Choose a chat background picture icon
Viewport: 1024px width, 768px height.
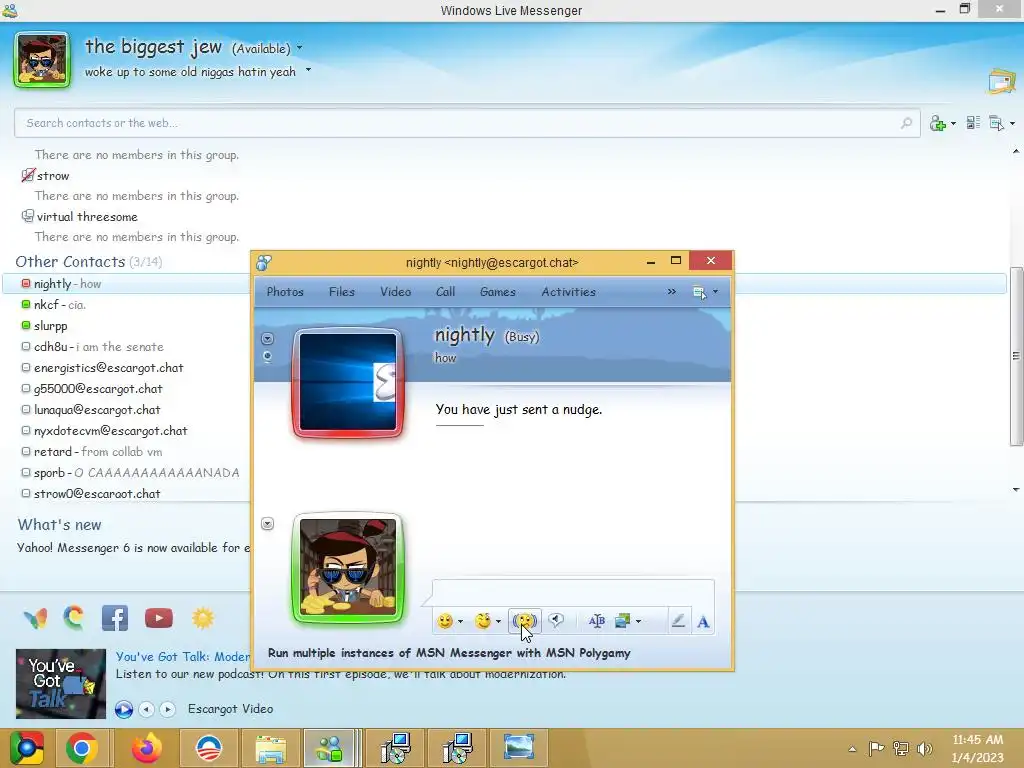pos(623,621)
